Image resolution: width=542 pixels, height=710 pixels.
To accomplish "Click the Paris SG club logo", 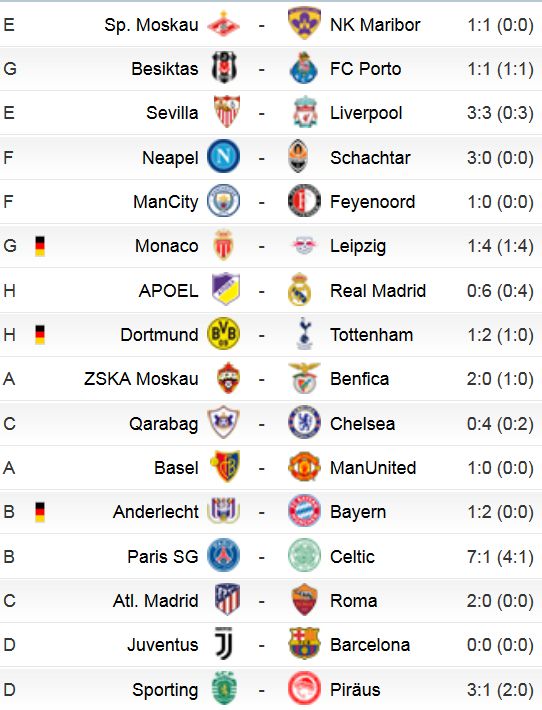I will (x=223, y=556).
